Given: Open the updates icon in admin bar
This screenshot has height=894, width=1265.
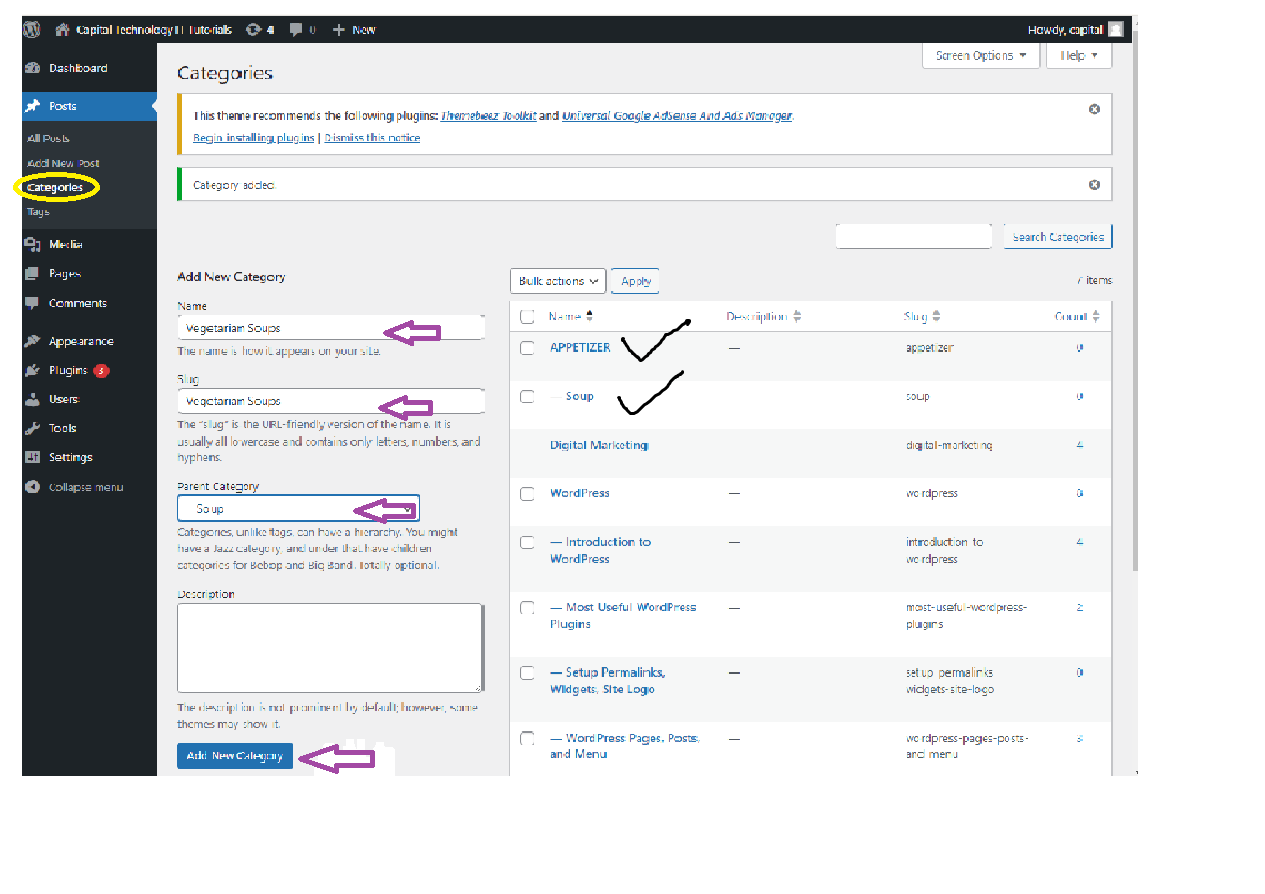Looking at the screenshot, I should [254, 30].
